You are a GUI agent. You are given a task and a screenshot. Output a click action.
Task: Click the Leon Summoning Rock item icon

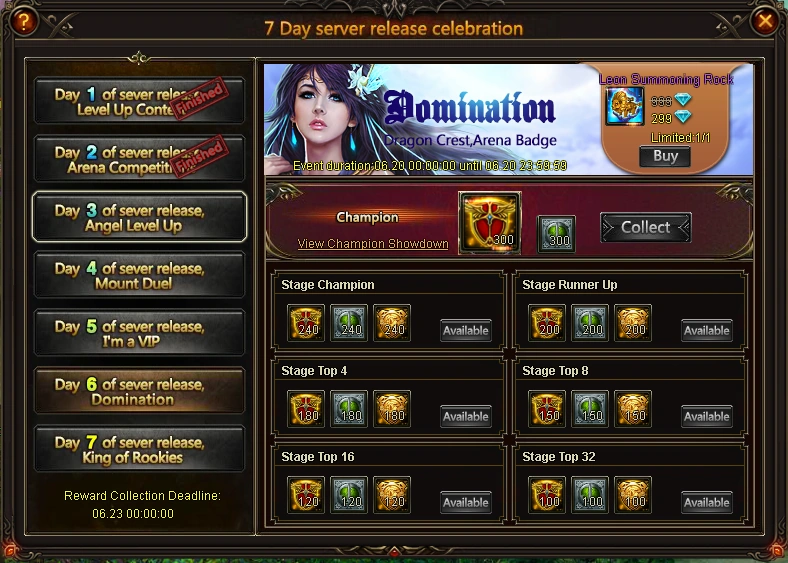point(625,106)
